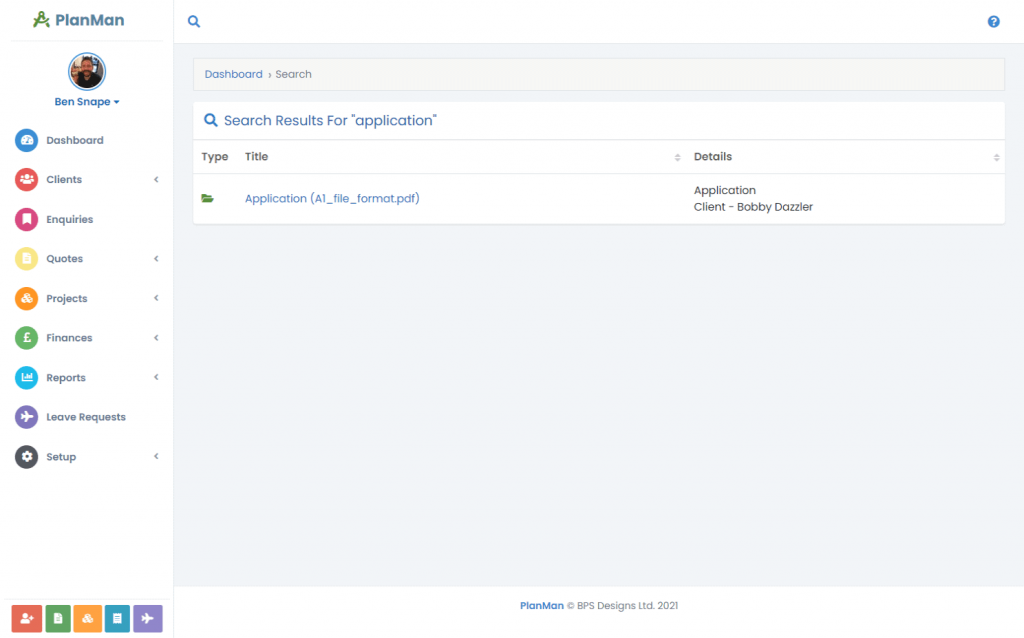Screen dimensions: 1024x638
Task: Open Dashboard via its blue gauge icon
Action: point(27,140)
